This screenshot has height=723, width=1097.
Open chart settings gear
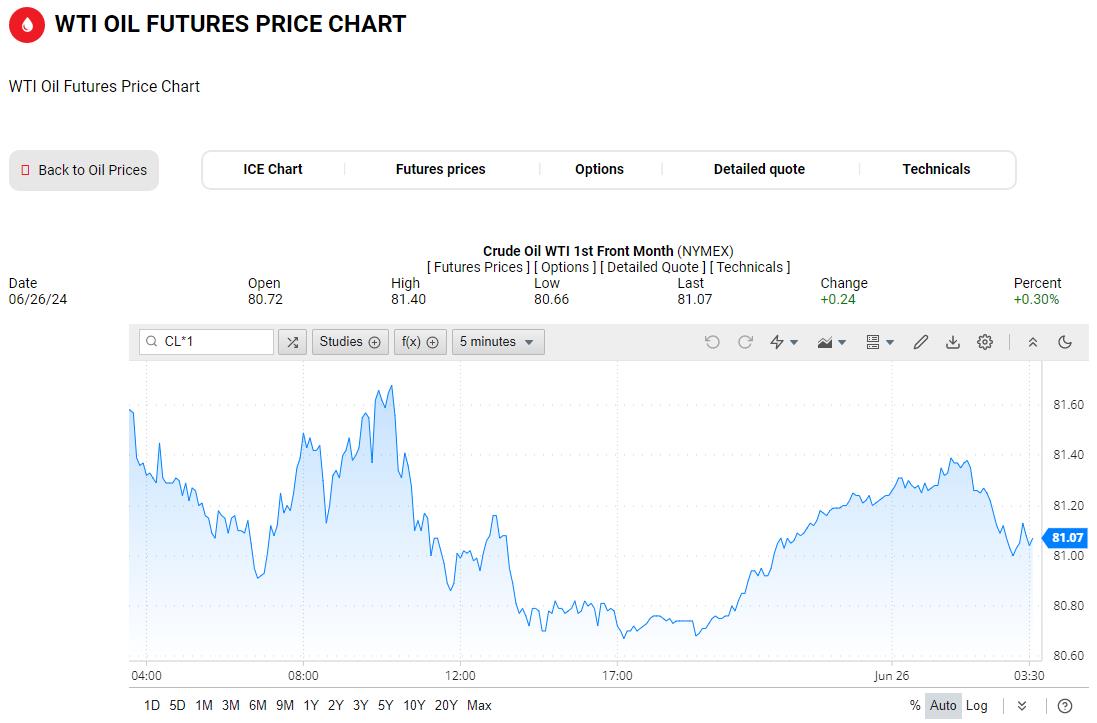click(x=985, y=342)
